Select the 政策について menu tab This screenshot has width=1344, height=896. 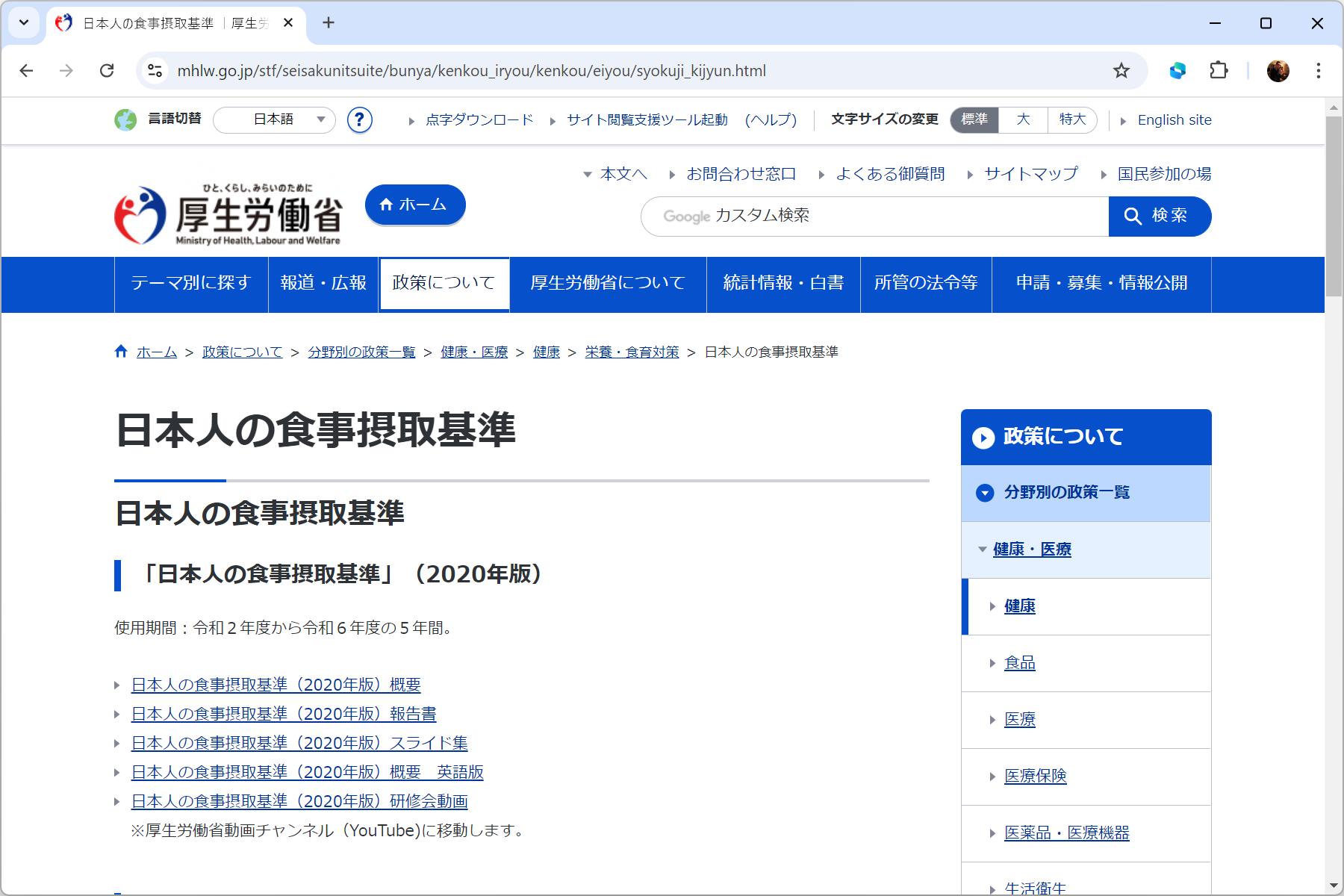pos(444,284)
